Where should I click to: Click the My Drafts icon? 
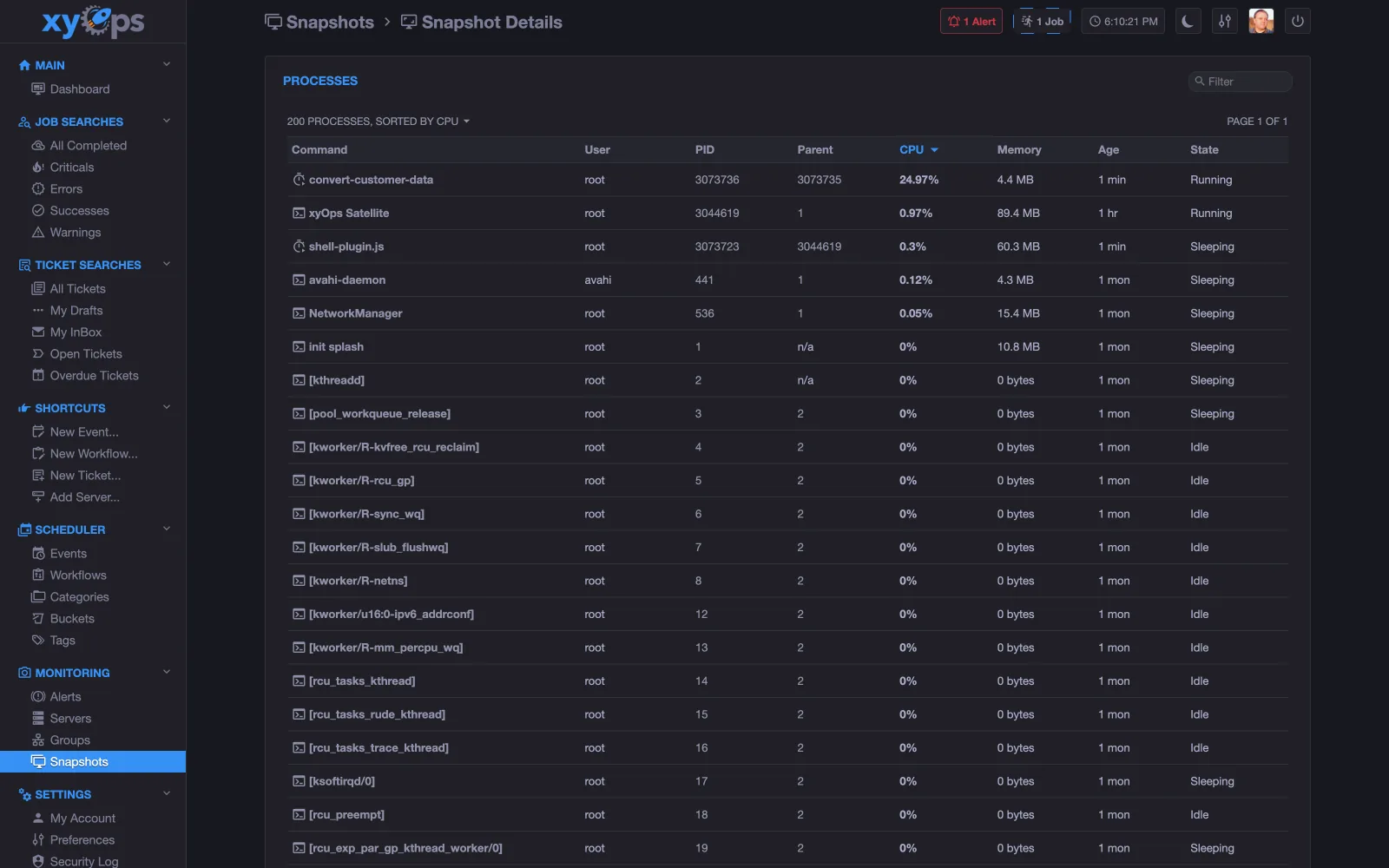[38, 310]
